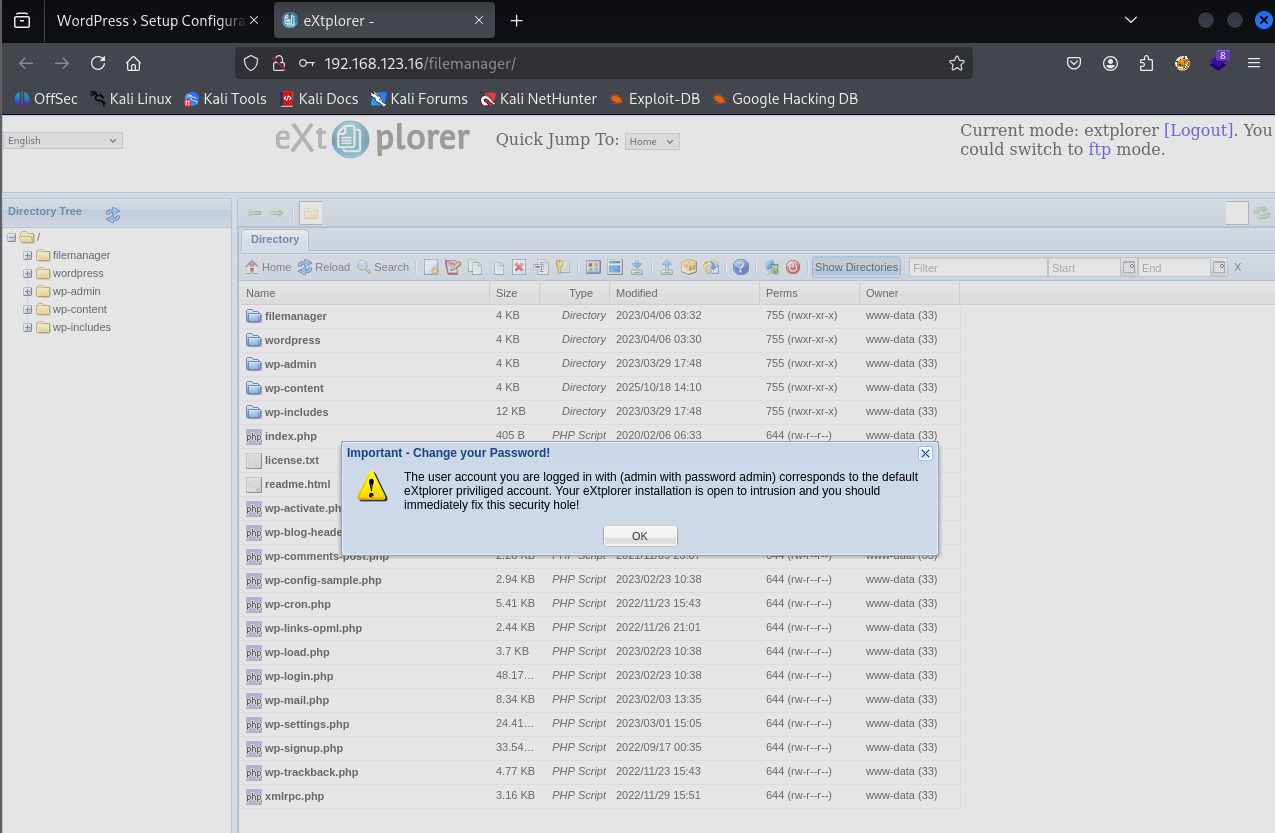Collapse the root folder in the tree
1275x833 pixels.
[x=11, y=237]
